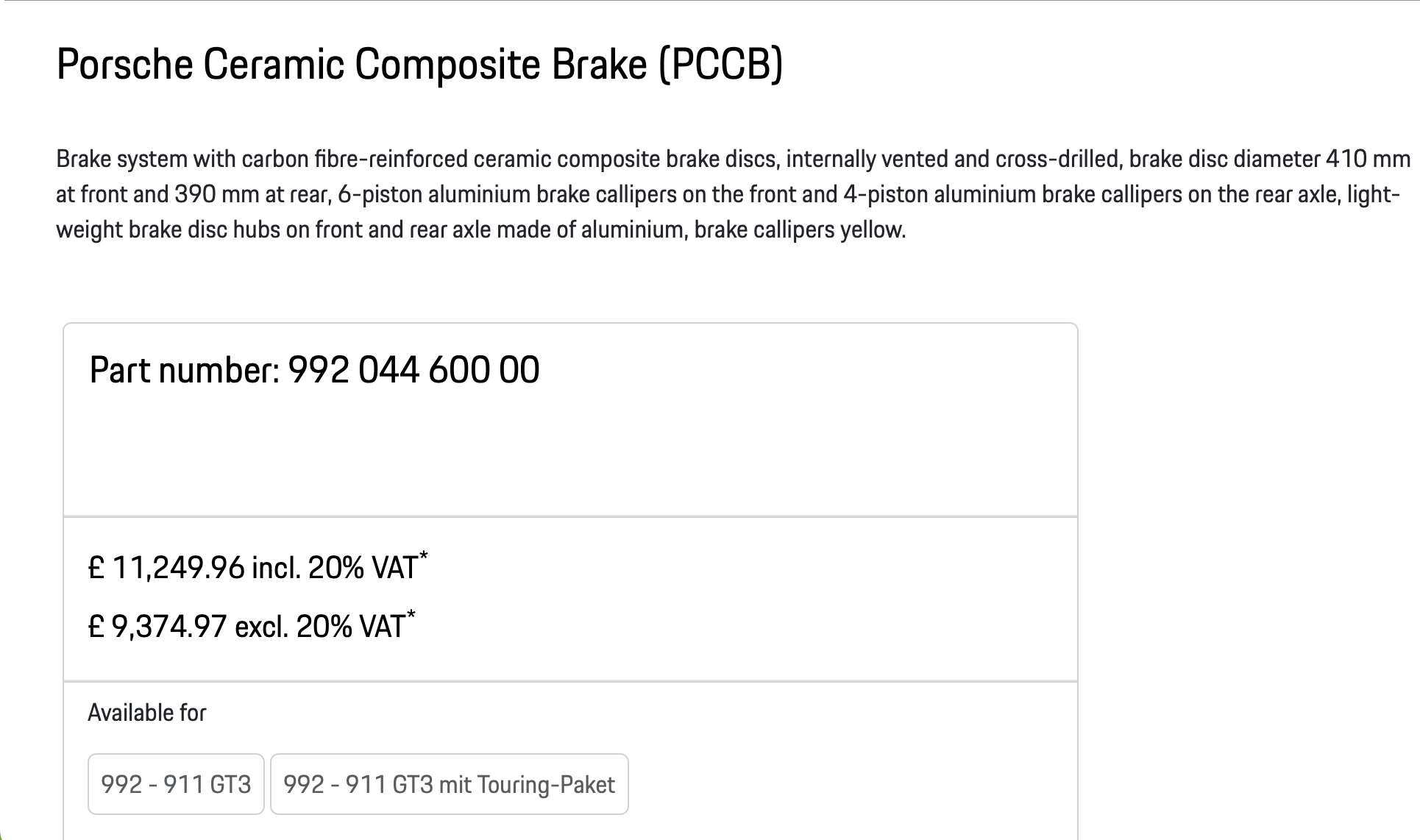The height and width of the screenshot is (840, 1420).
Task: Click "410 mm" in the brake description
Action: tap(1368, 160)
